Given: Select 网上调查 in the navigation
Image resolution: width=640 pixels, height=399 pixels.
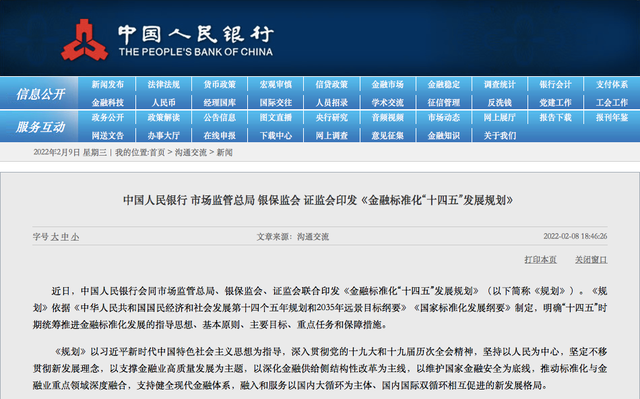Looking at the screenshot, I should pyautogui.click(x=331, y=135).
